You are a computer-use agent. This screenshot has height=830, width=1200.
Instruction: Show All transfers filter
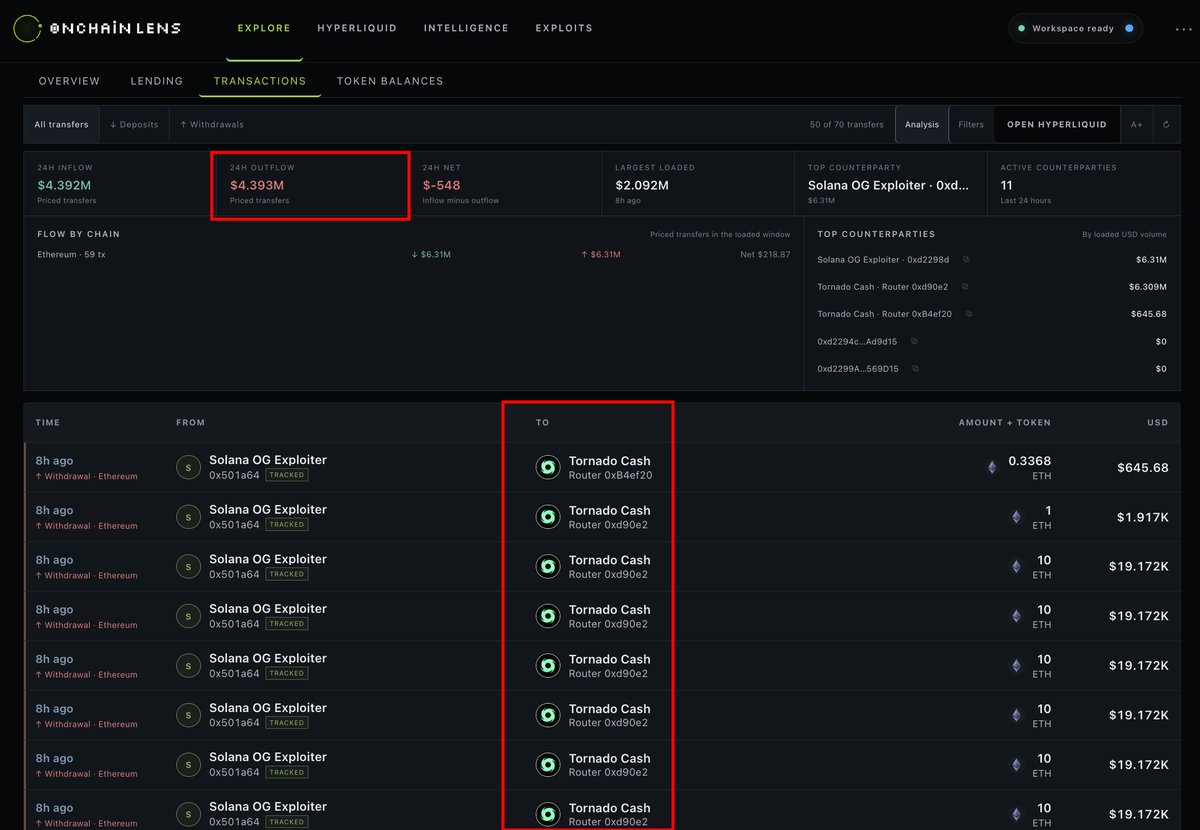click(x=61, y=125)
